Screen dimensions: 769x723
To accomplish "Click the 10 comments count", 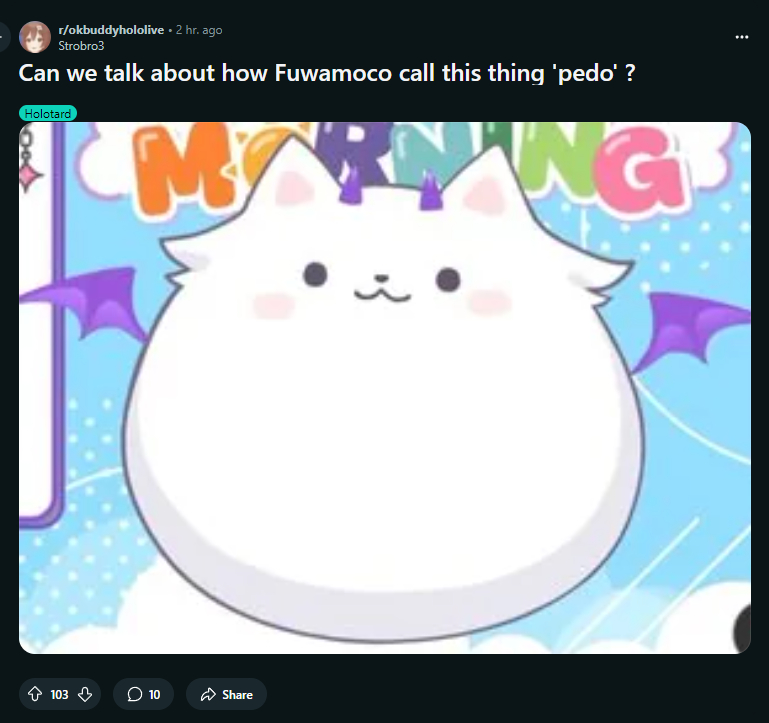I will pos(154,695).
